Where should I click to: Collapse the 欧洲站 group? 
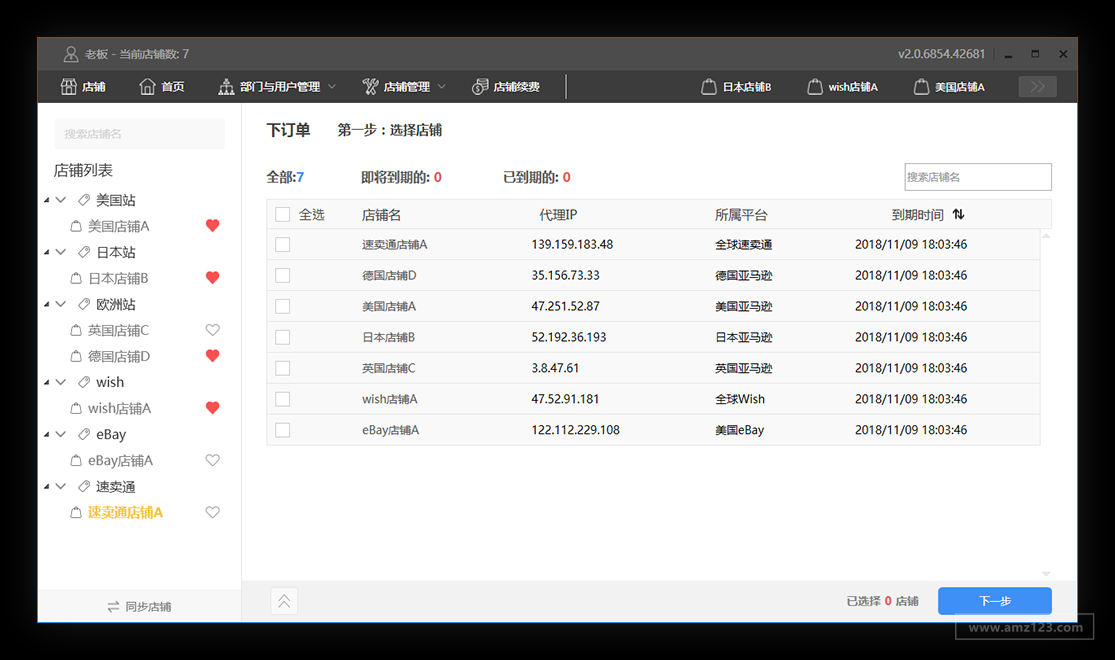click(60, 304)
